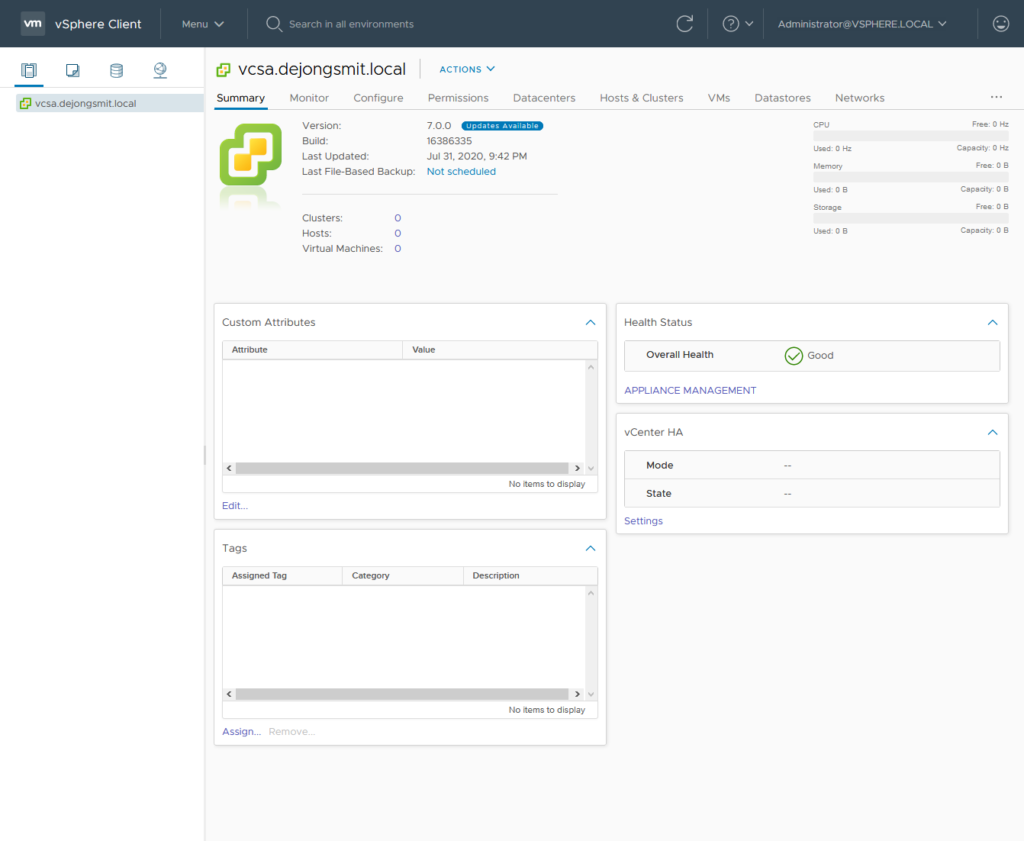
Task: Click the search magnifier icon
Action: (x=274, y=24)
